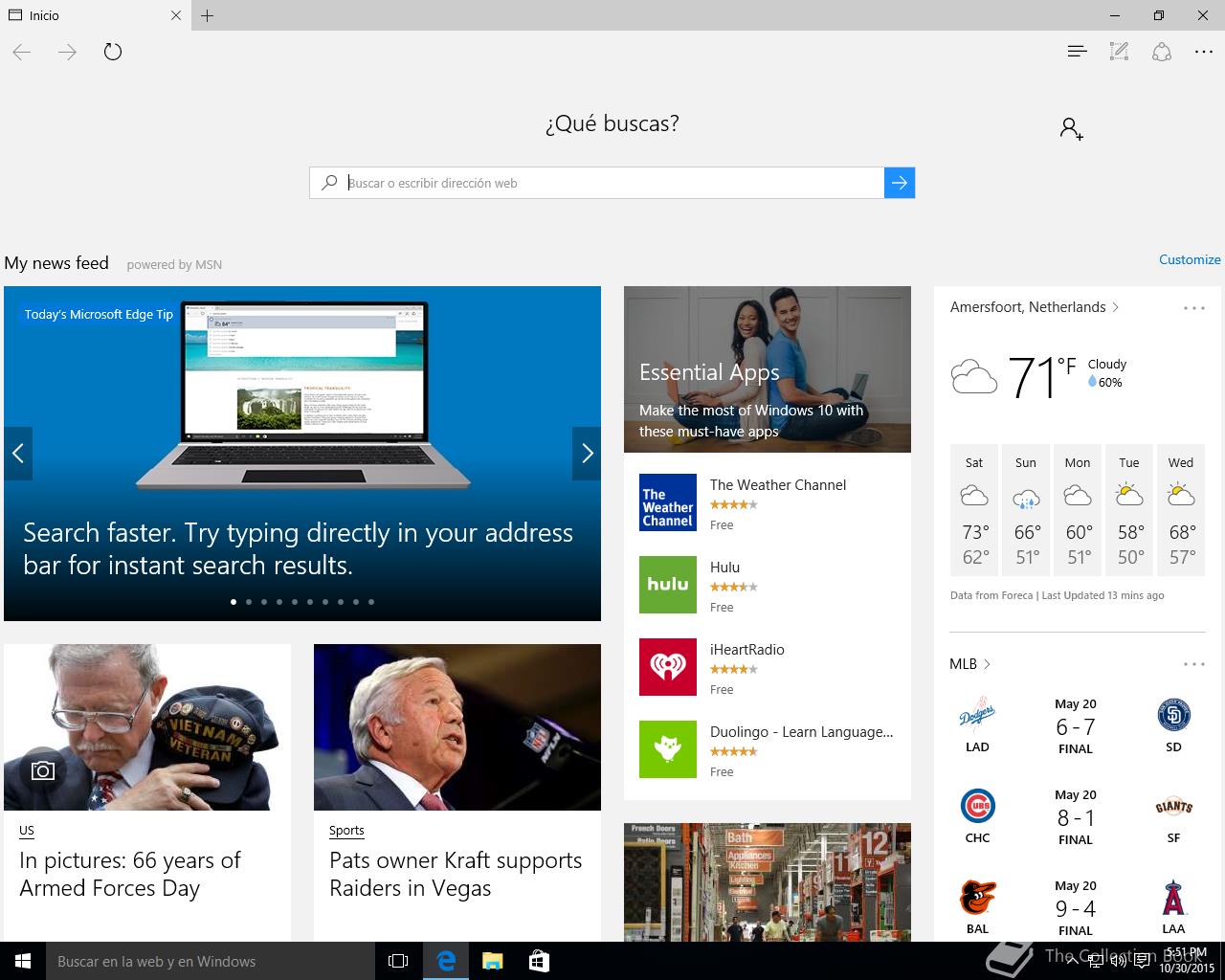The image size is (1225, 980).
Task: Click the Angels team logo
Action: click(1173, 898)
